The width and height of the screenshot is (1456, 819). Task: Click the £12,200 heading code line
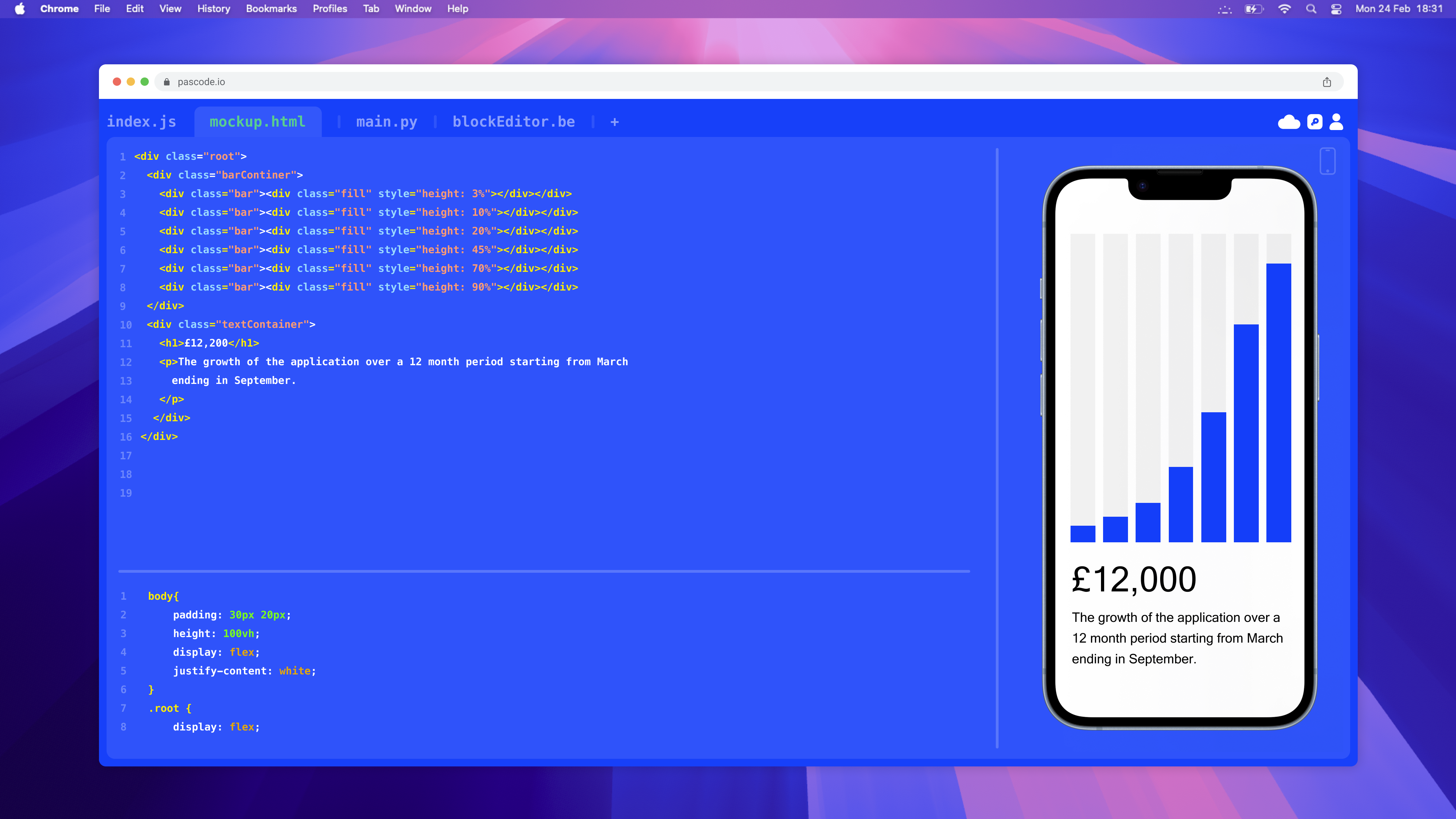click(x=209, y=343)
